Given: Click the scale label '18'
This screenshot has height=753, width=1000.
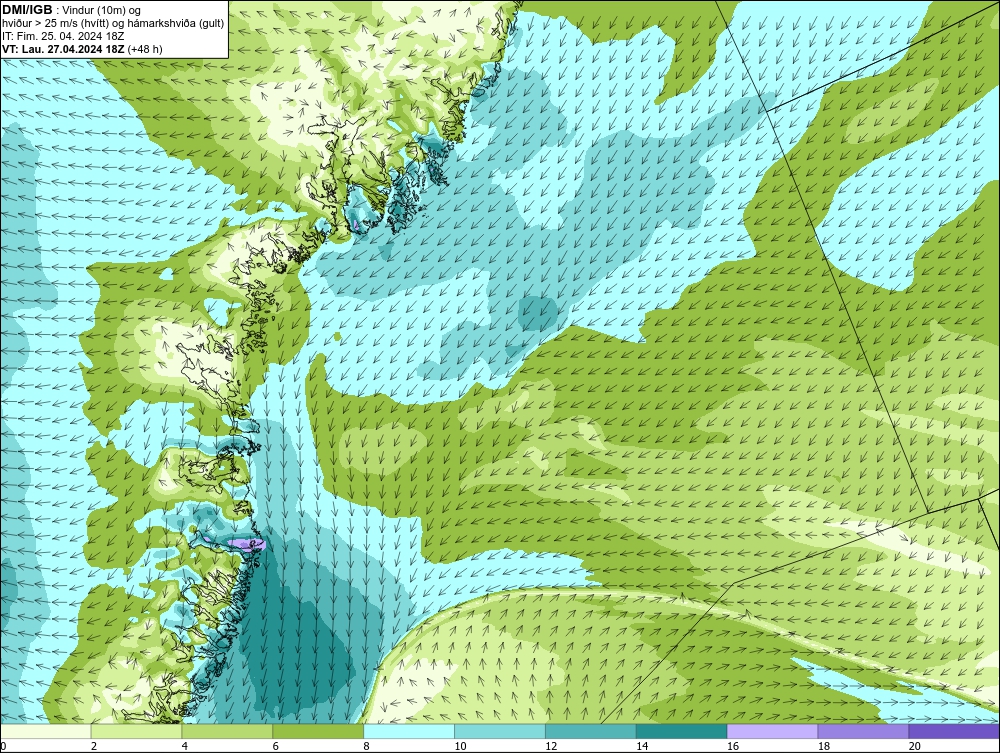Looking at the screenshot, I should [823, 746].
